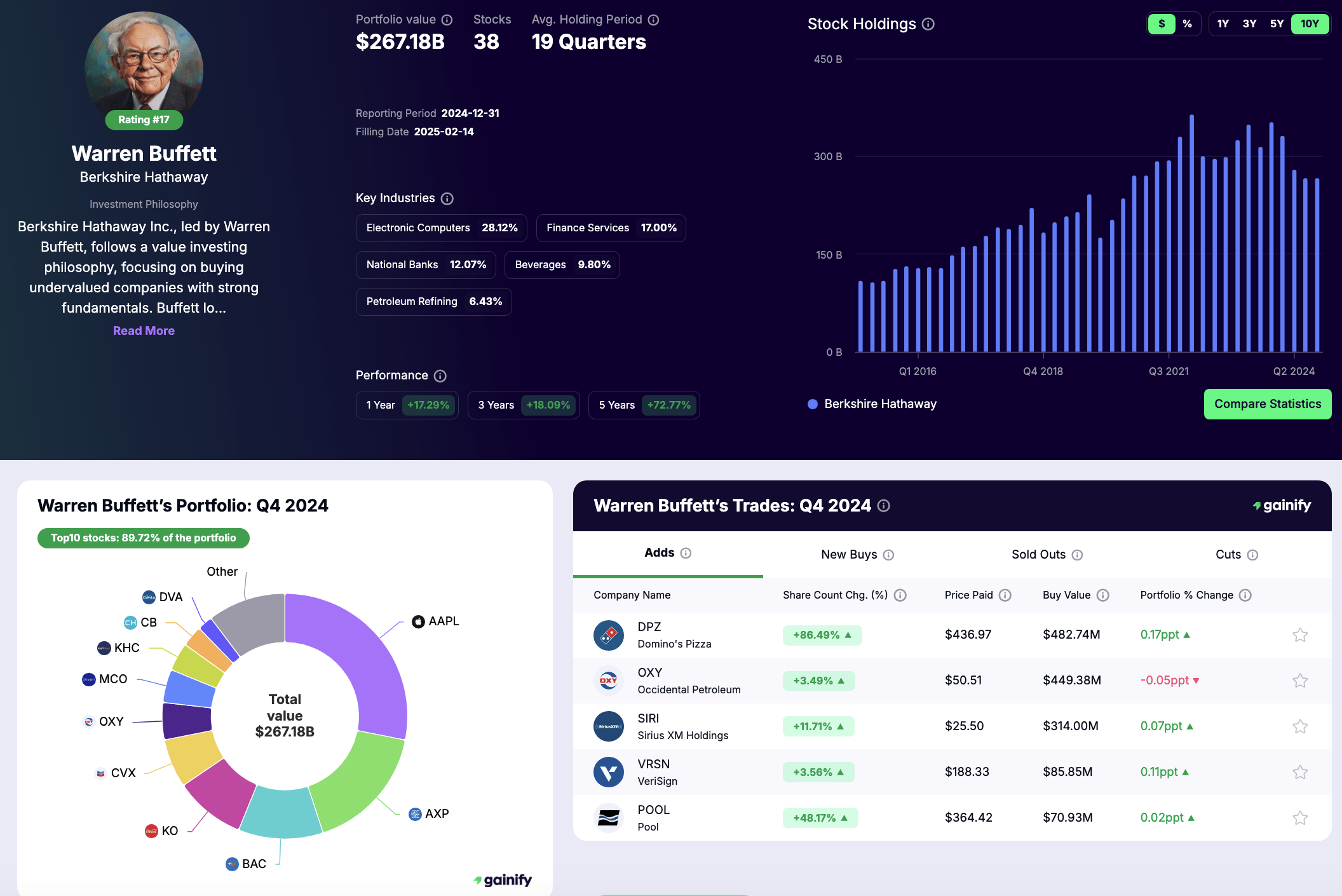Click the Share Count Chg. info icon

coord(900,595)
